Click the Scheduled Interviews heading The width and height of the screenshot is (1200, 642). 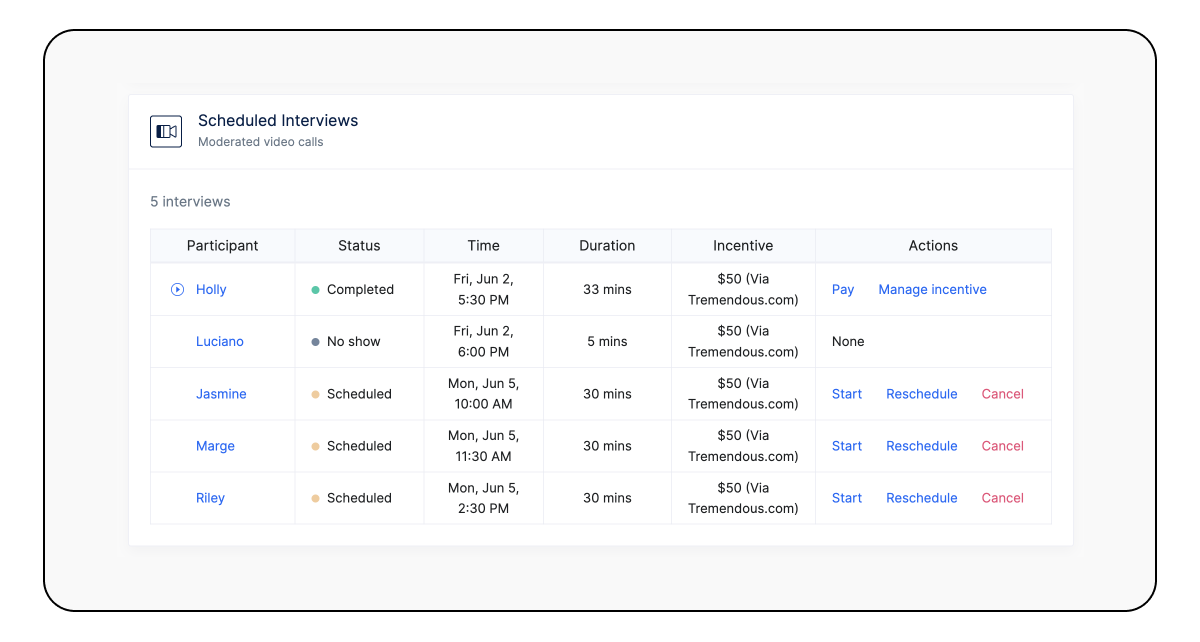tap(278, 121)
